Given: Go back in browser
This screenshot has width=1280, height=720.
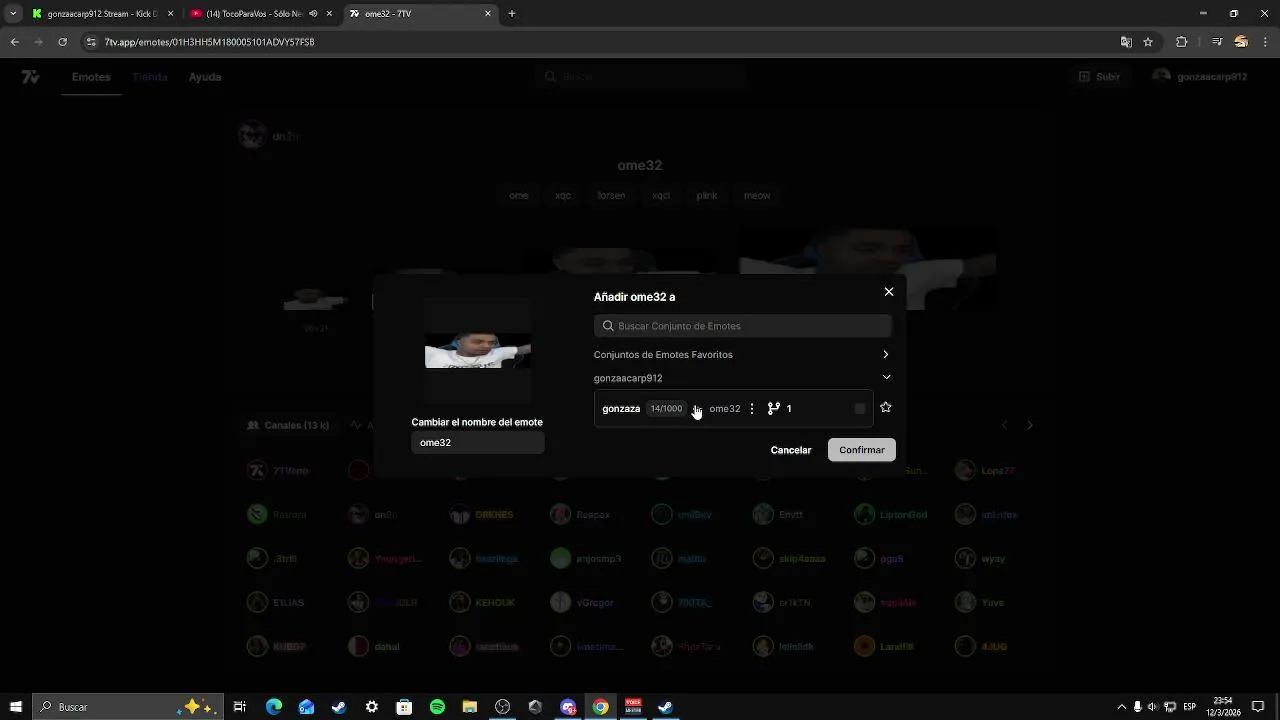Looking at the screenshot, I should (x=14, y=42).
